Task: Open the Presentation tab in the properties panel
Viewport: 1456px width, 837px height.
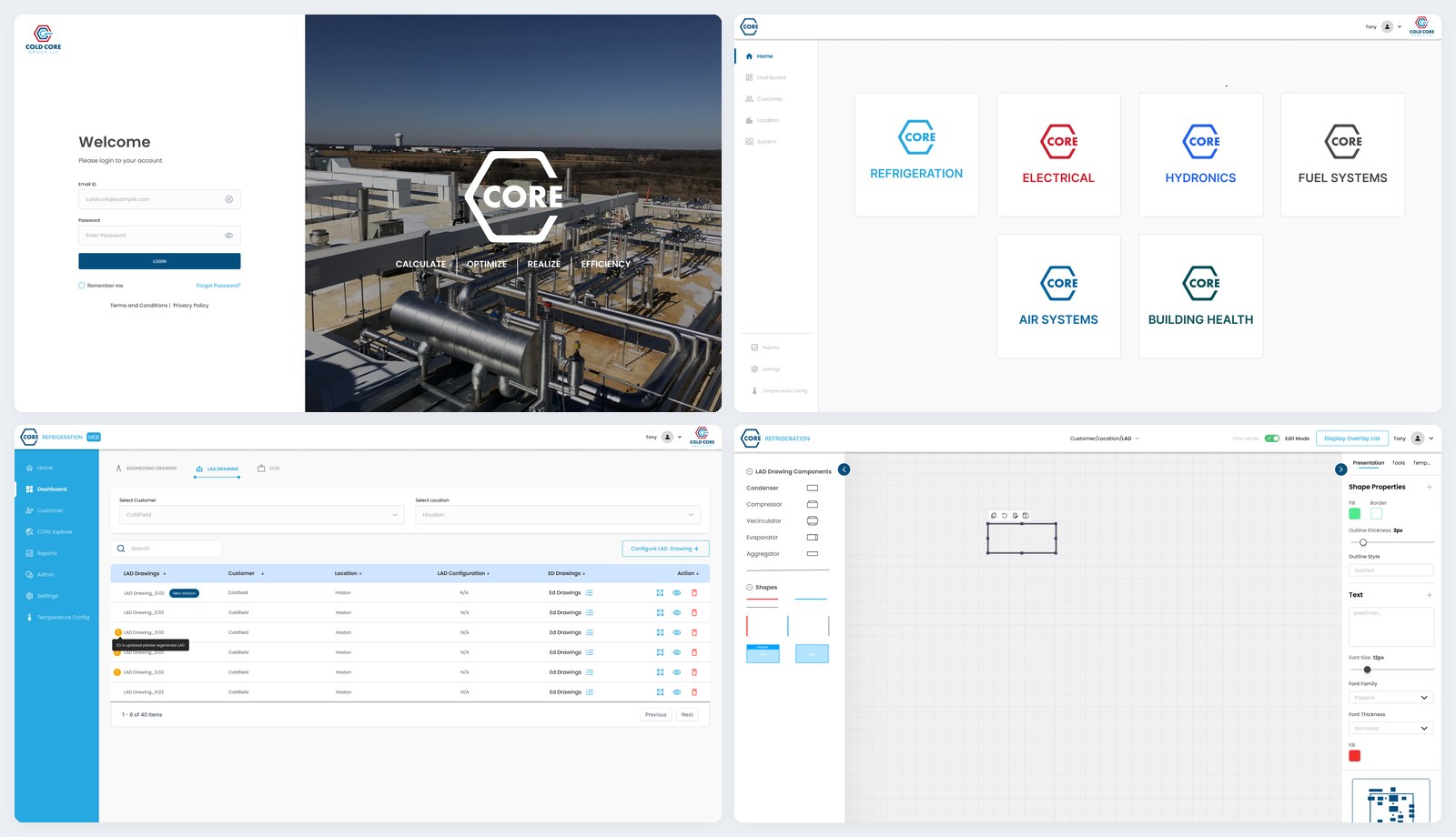Action: coord(1368,463)
